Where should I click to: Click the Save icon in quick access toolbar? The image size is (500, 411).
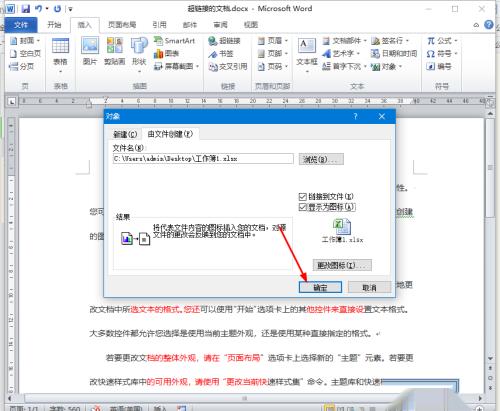(x=26, y=9)
